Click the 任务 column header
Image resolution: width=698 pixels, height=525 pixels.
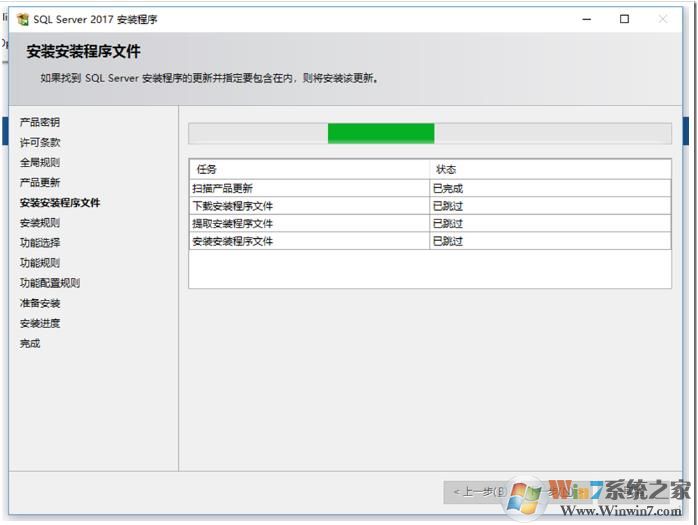(x=309, y=169)
